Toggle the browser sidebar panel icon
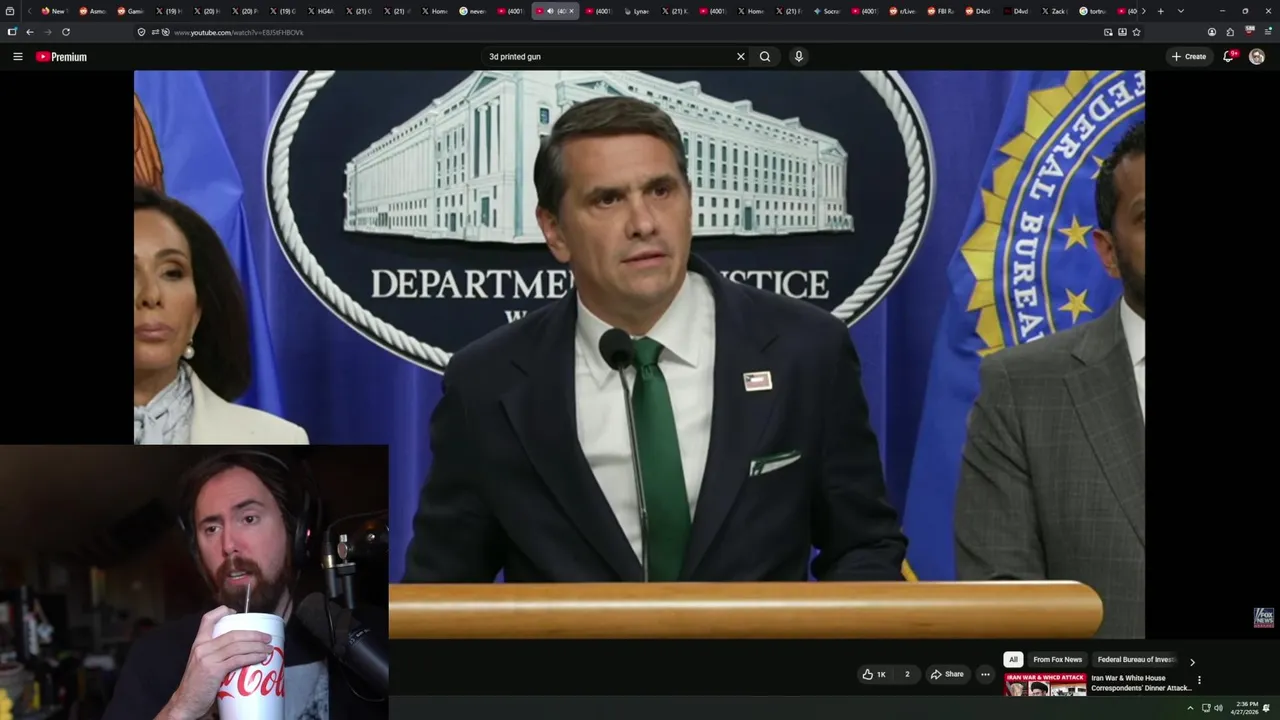The width and height of the screenshot is (1280, 720). point(11,32)
